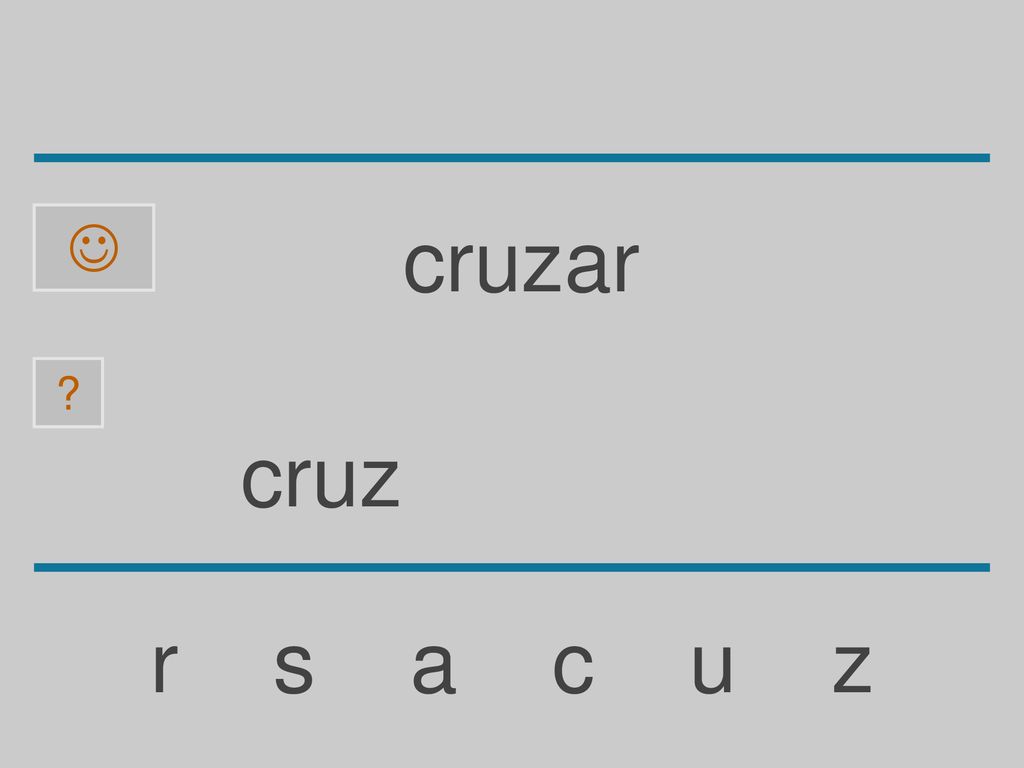Click the upper blue divider line
Image resolution: width=1024 pixels, height=768 pixels.
click(x=512, y=157)
